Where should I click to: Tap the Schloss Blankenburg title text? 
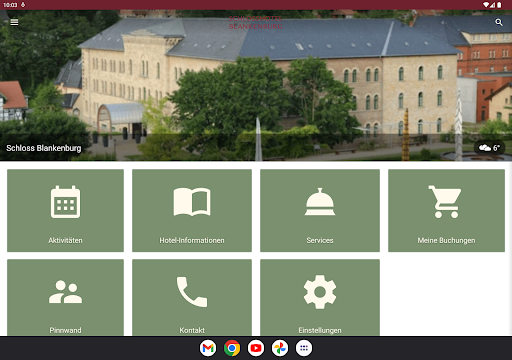pos(44,148)
